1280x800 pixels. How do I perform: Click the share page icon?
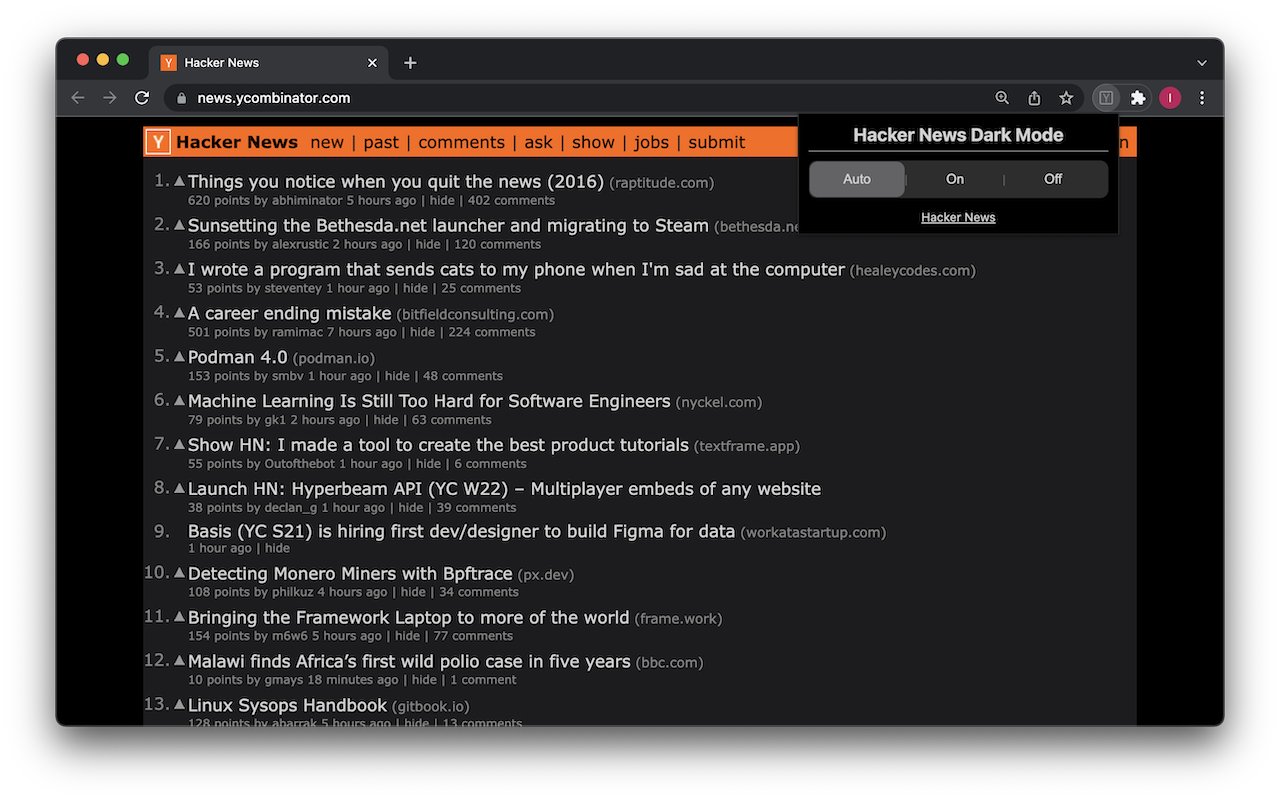pyautogui.click(x=1034, y=98)
